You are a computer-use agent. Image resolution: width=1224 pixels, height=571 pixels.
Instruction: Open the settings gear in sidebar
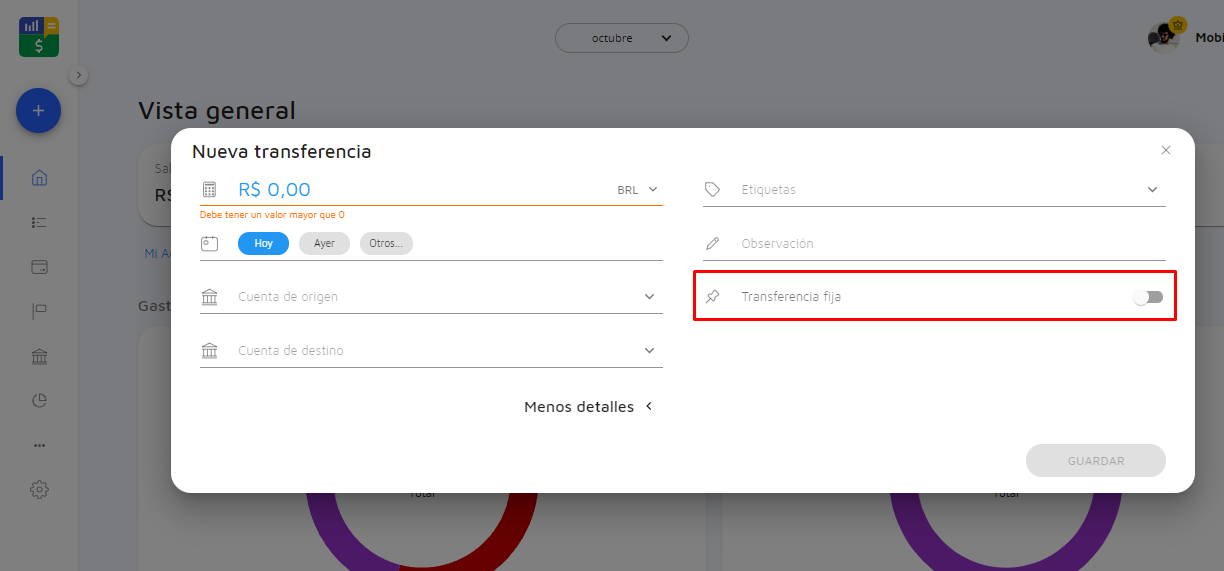pos(40,489)
